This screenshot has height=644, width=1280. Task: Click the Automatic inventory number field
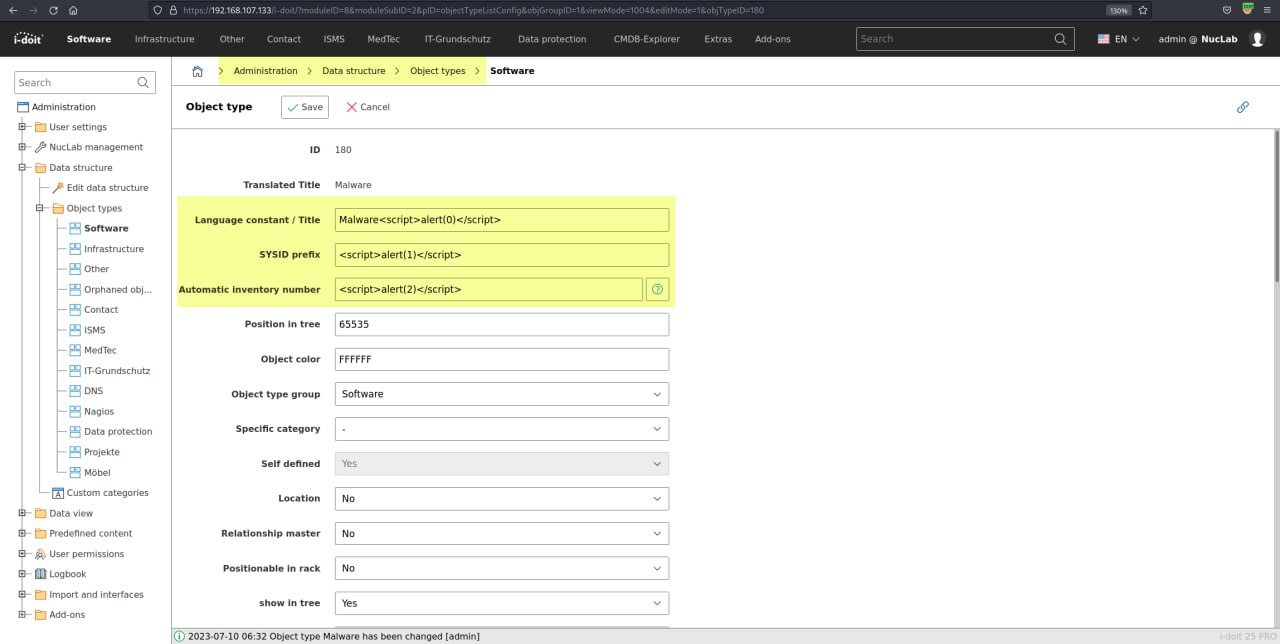click(489, 289)
